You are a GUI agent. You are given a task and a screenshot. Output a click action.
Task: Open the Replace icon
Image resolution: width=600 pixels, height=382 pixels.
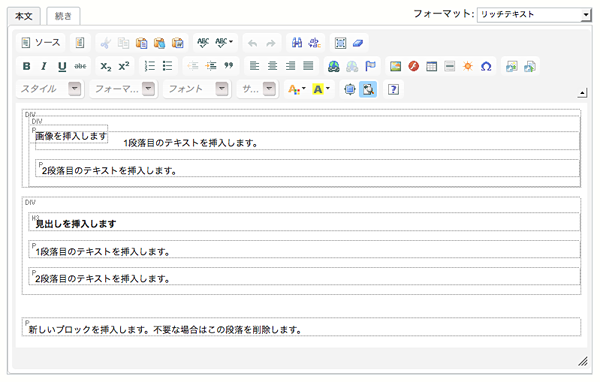point(315,43)
